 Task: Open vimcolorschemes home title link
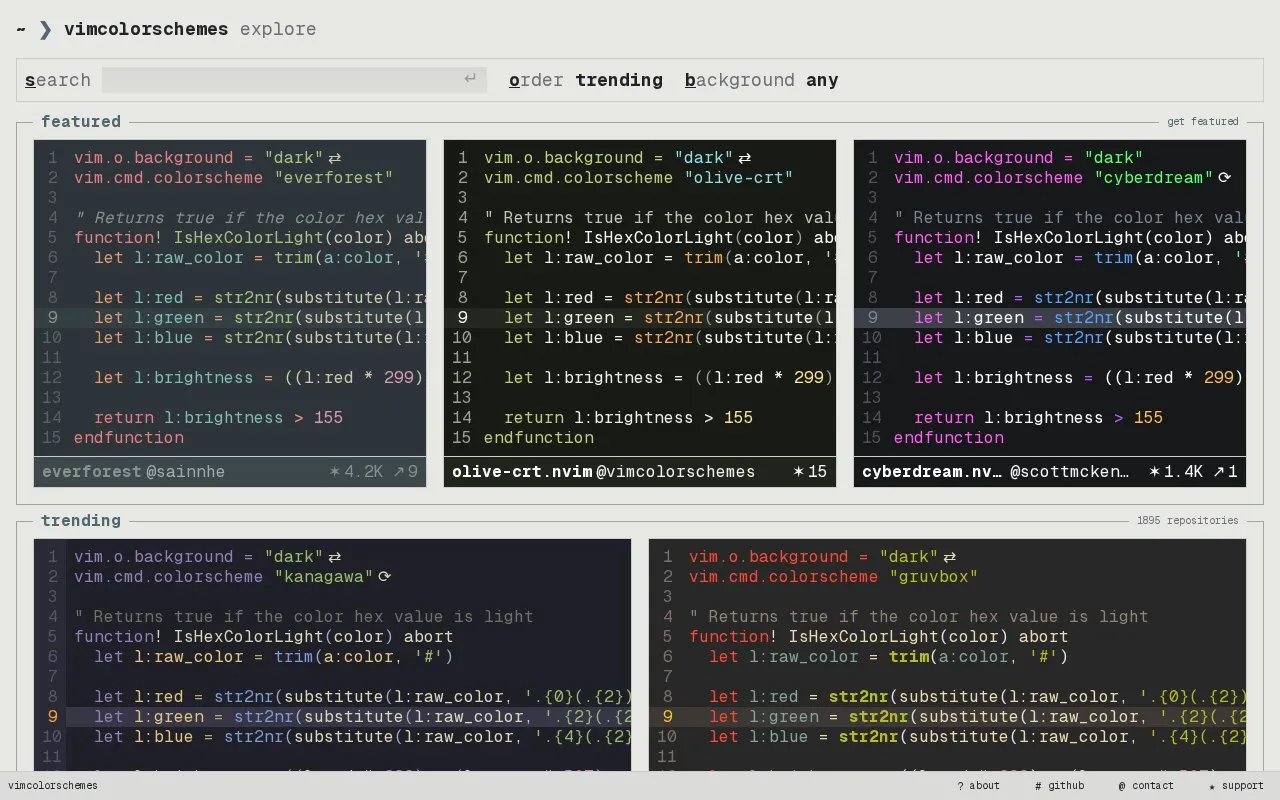click(x=146, y=29)
